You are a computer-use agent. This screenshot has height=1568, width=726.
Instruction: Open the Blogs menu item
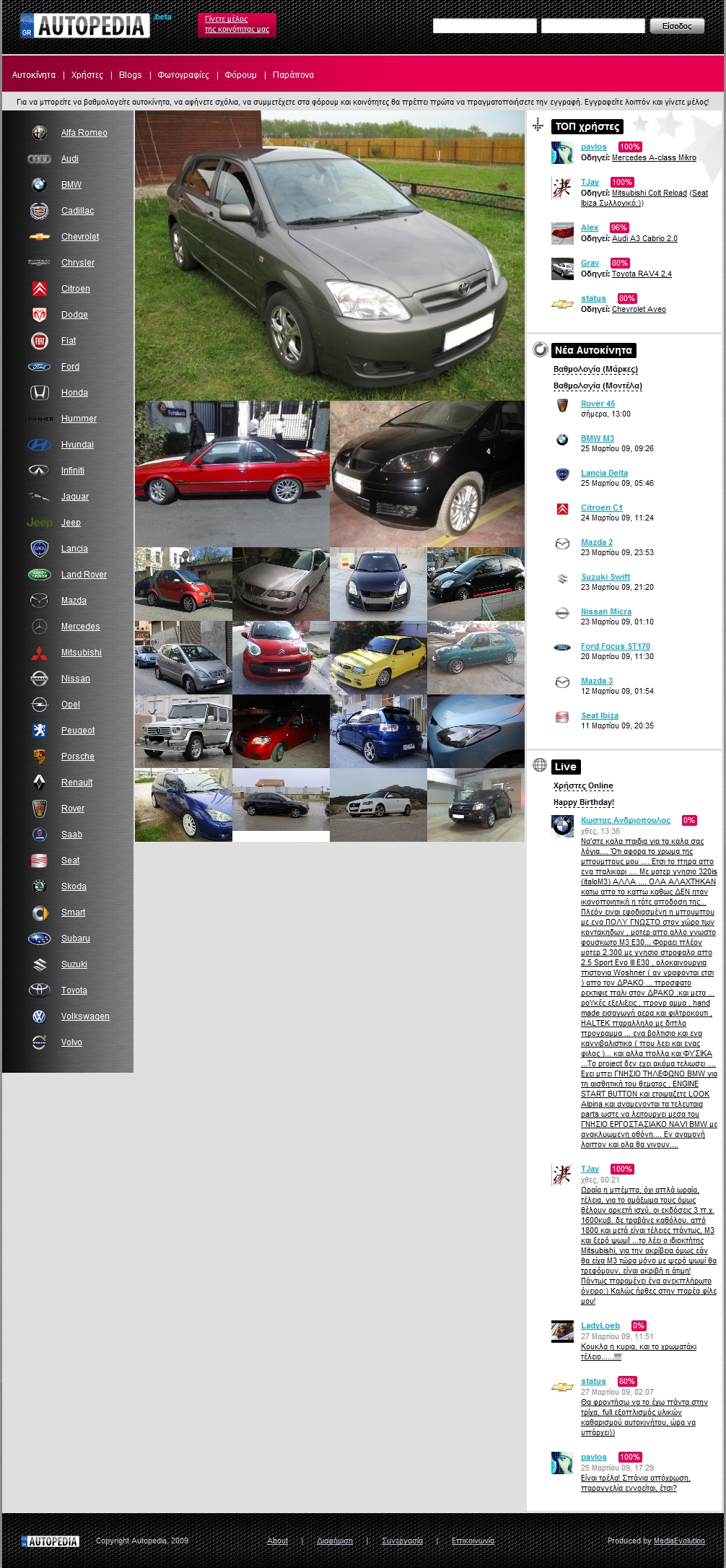click(x=130, y=75)
